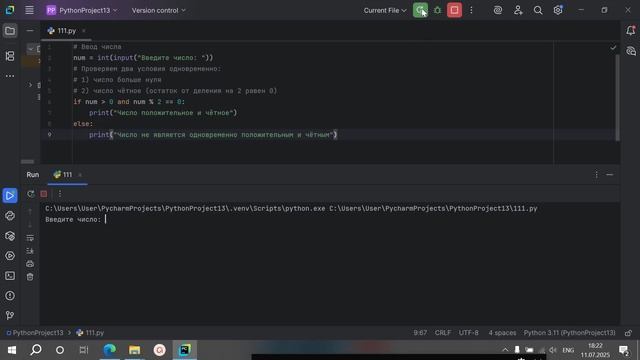Launch Microsoft Edge from the taskbar
The image size is (640, 360).
coord(109,350)
